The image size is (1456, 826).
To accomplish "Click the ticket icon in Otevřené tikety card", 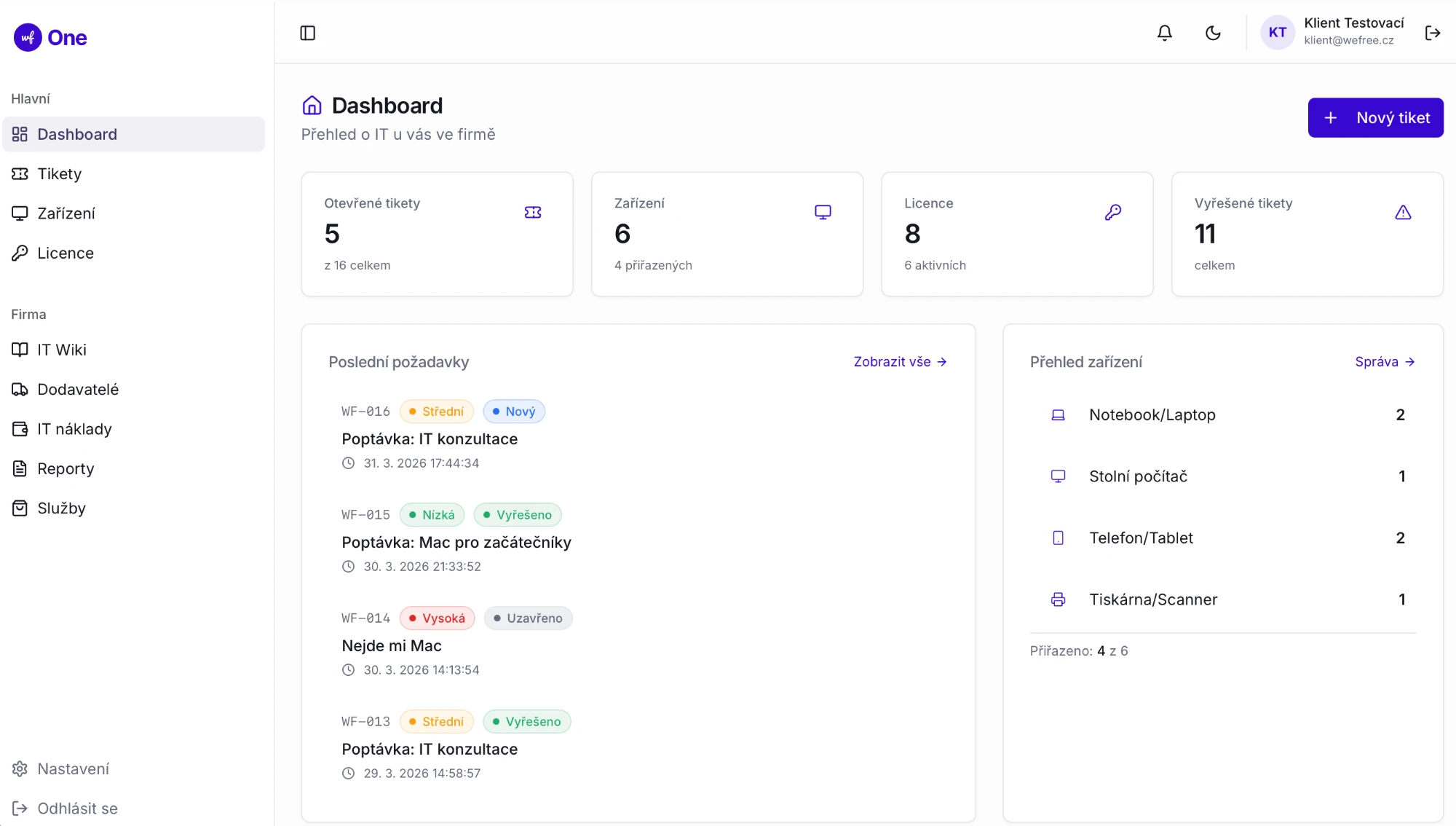I will (533, 212).
